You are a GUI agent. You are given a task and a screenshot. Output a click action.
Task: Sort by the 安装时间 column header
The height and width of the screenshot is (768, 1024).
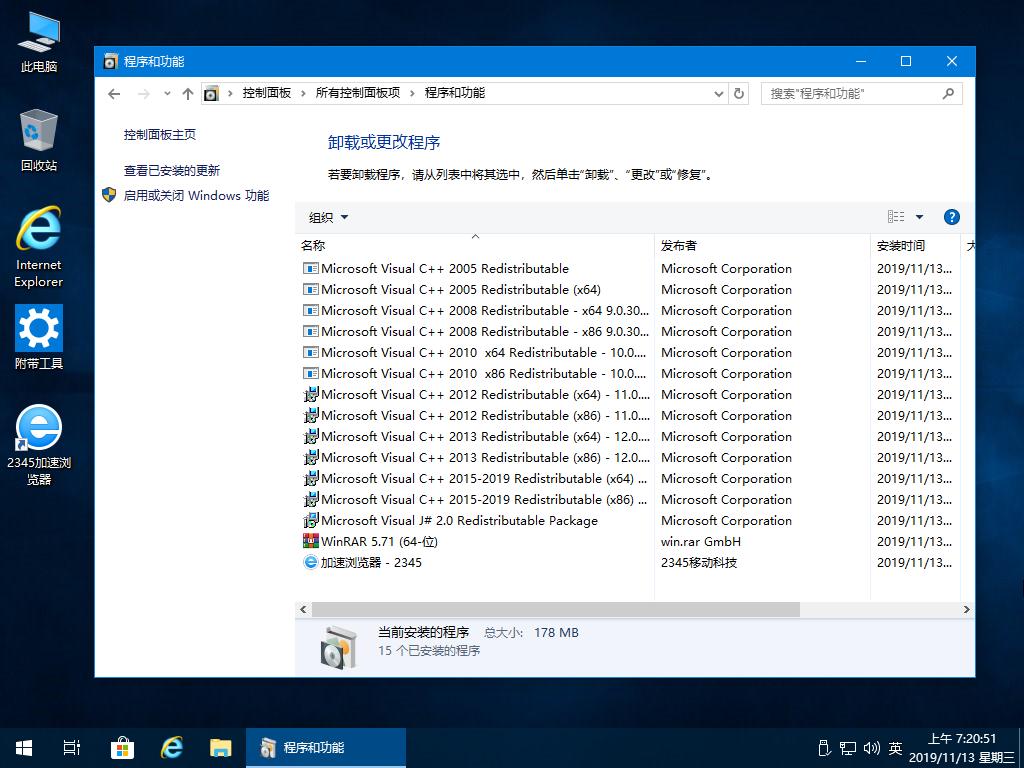tap(915, 246)
